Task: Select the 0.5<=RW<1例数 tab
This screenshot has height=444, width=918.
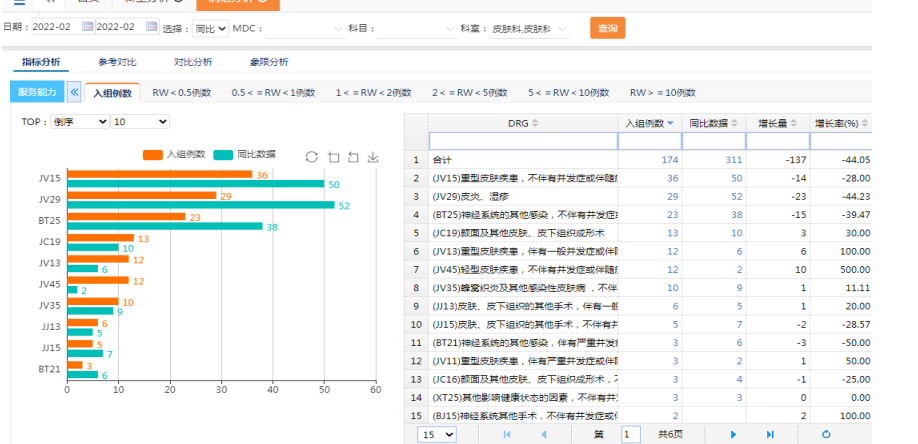Action: 273,93
